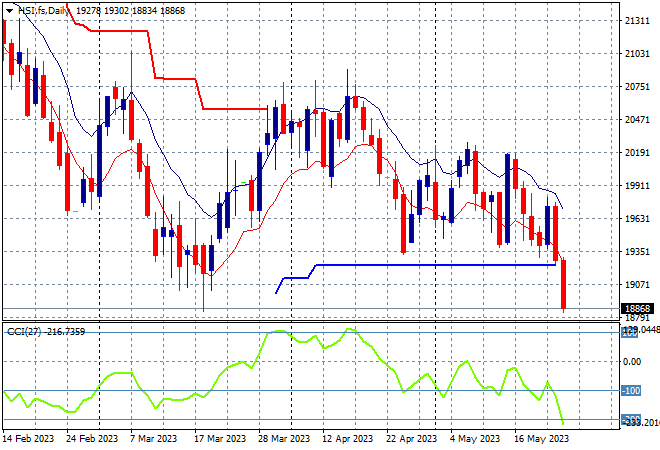Click the -100 CCI level tag
This screenshot has width=660, height=450.
coord(631,391)
